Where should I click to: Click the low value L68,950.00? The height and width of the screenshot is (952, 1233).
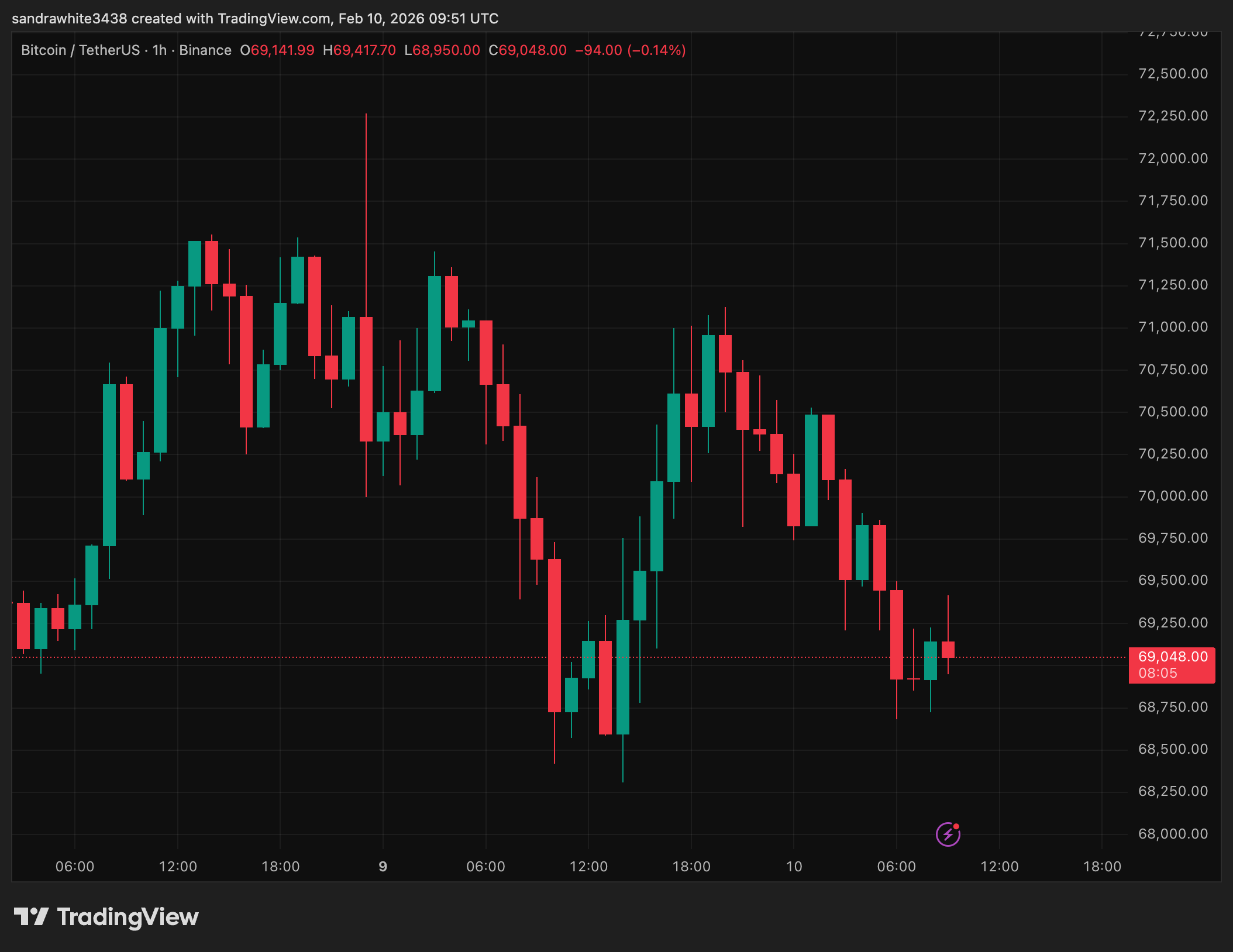point(443,50)
